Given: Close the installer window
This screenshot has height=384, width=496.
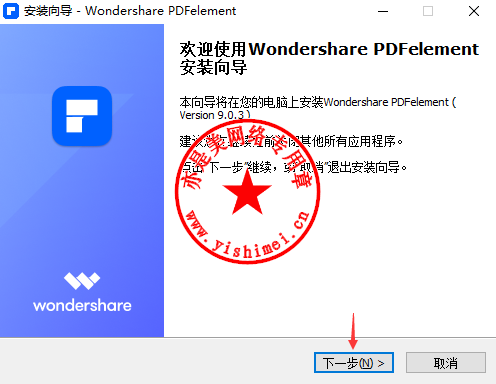Looking at the screenshot, I should (x=474, y=11).
